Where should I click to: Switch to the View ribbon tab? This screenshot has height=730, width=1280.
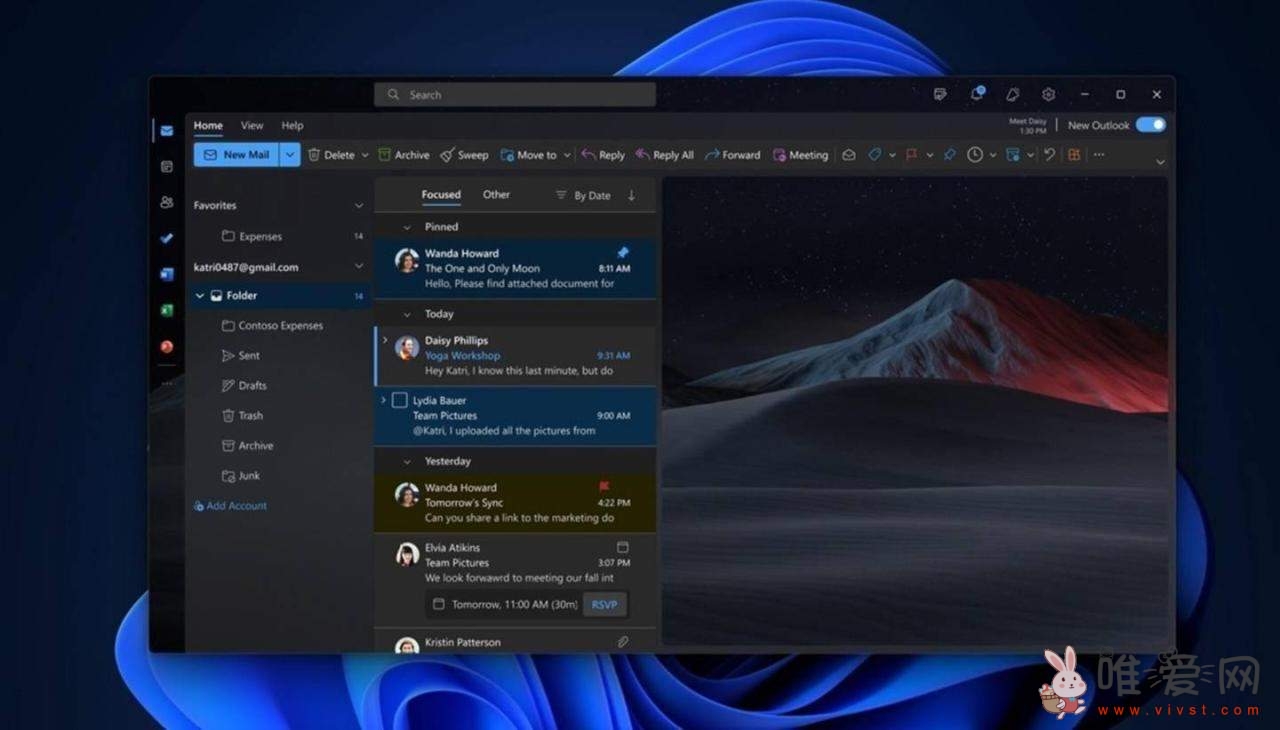252,126
